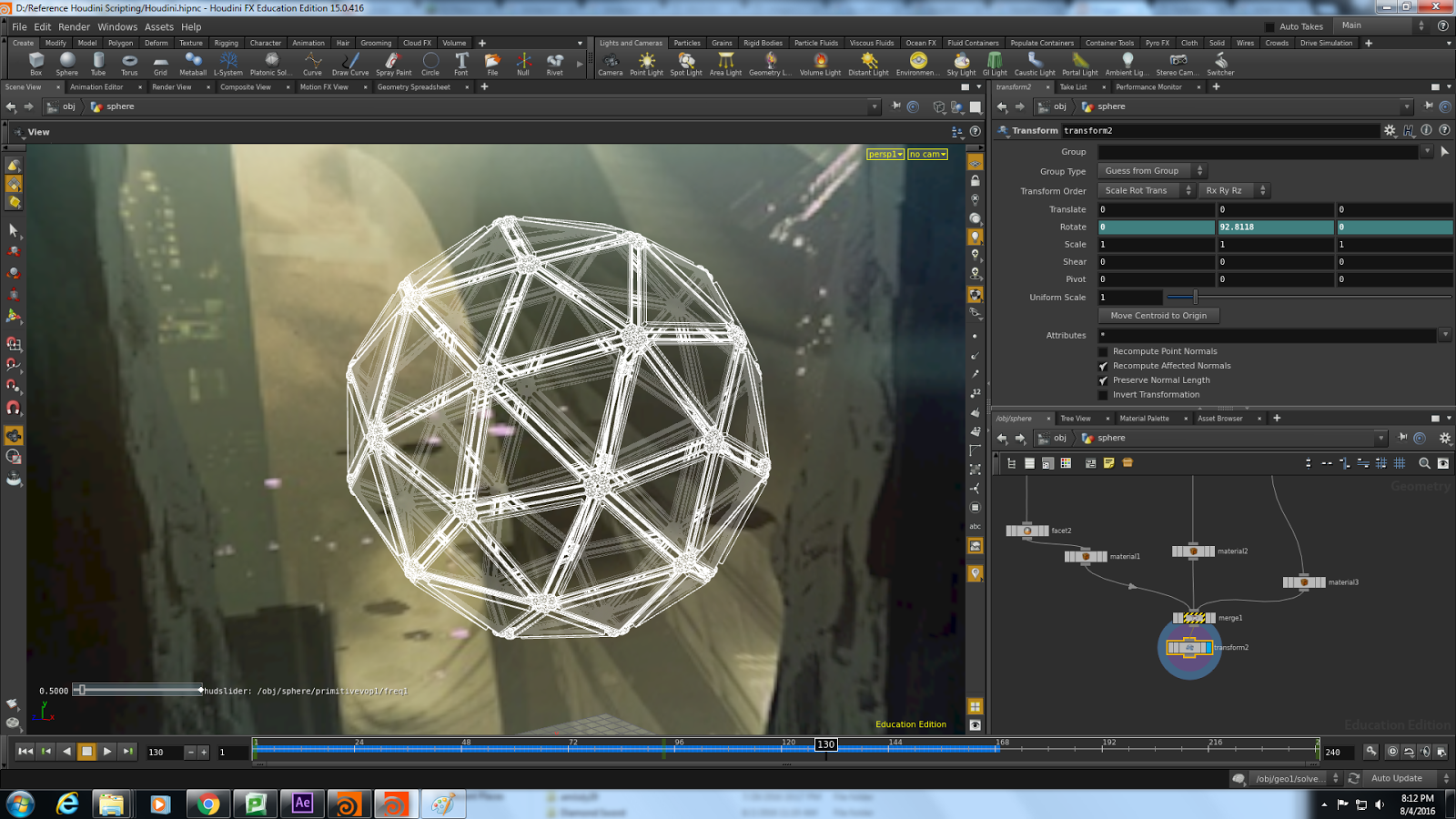Select the transform2 node in the network editor
This screenshot has width=1456, height=819.
tap(1189, 648)
